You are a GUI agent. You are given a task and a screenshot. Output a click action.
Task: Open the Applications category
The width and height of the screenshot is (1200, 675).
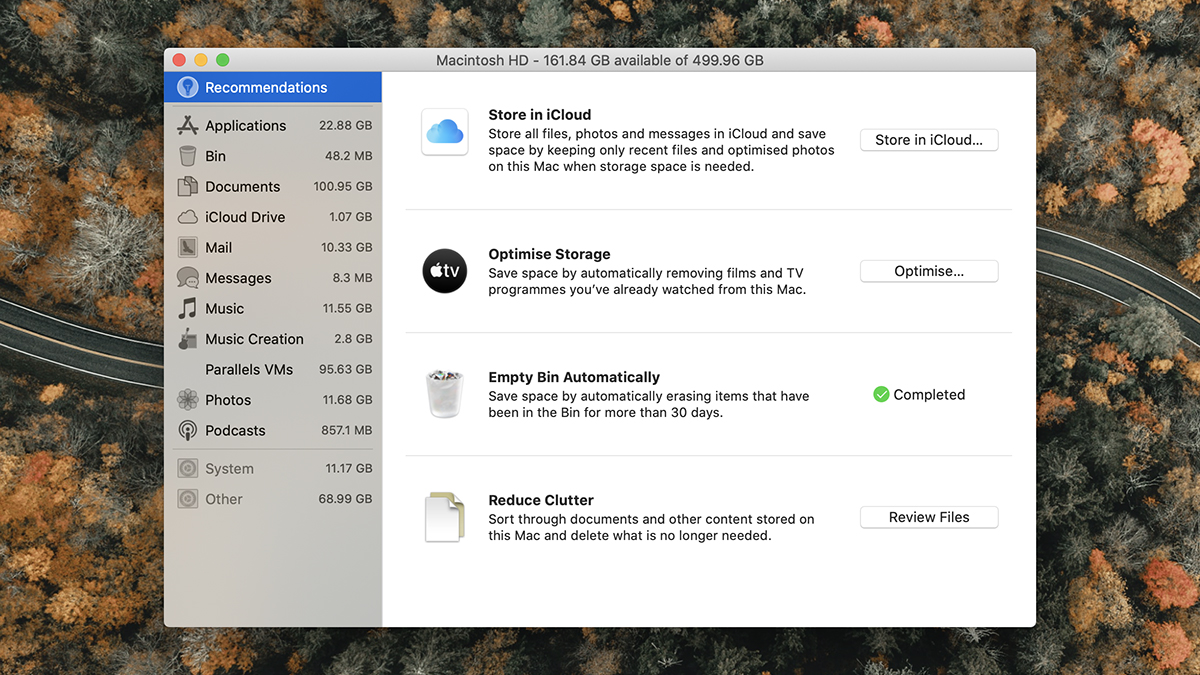click(273, 125)
